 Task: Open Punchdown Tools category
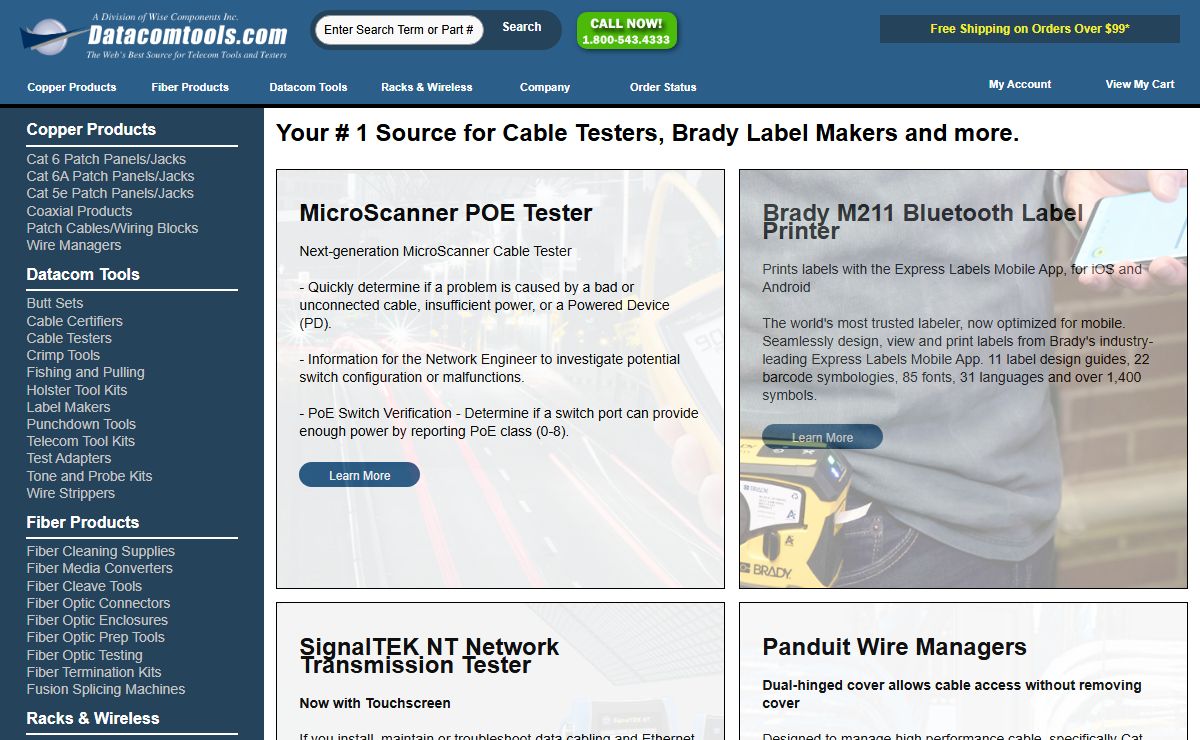pos(81,424)
